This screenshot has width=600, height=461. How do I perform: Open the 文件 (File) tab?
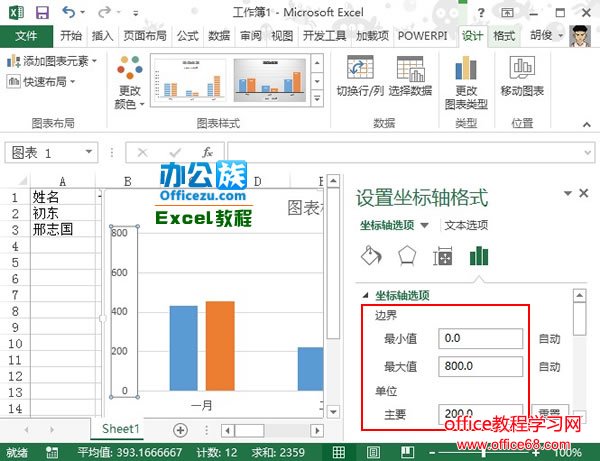tap(26, 36)
